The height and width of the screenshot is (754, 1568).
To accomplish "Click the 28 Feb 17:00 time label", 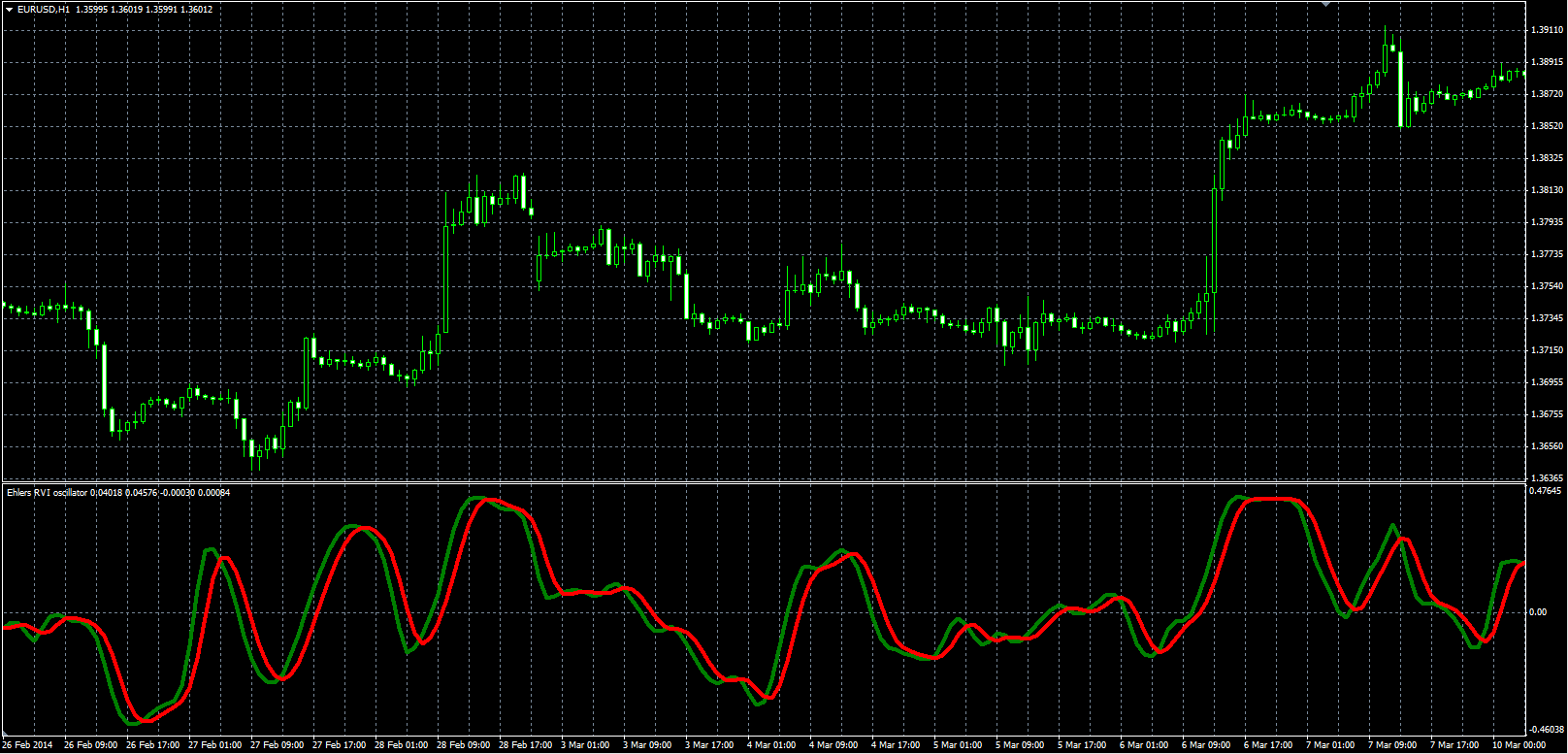I will [525, 745].
